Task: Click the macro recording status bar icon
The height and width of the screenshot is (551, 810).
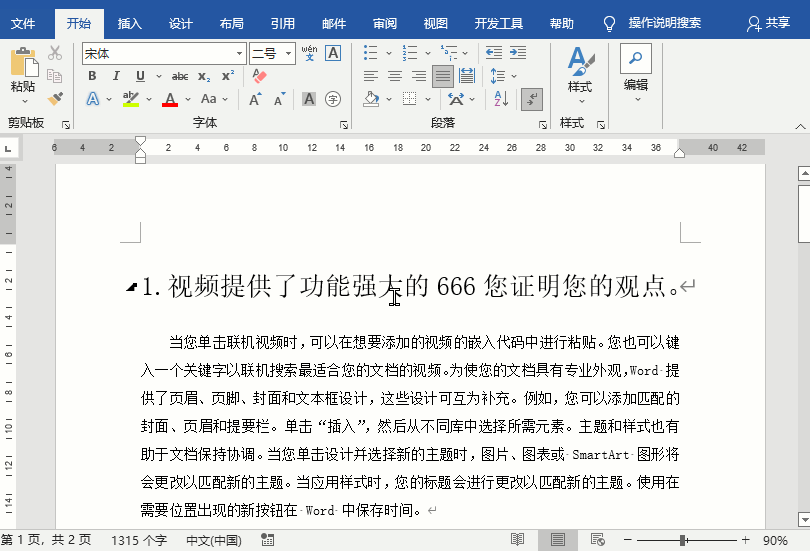Action: coord(268,540)
